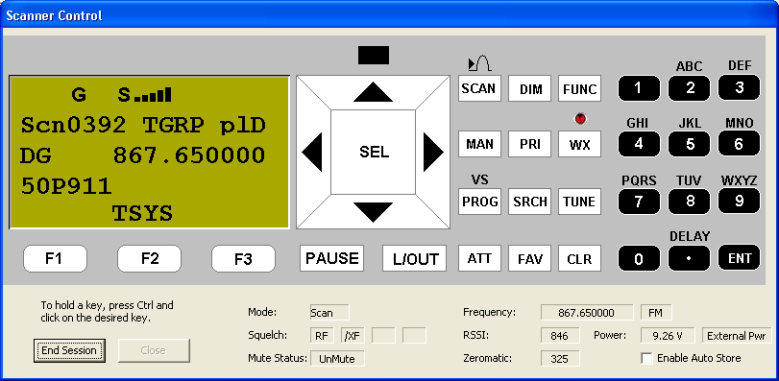779x381 pixels.
Task: Click the F2 softkey
Action: point(149,259)
